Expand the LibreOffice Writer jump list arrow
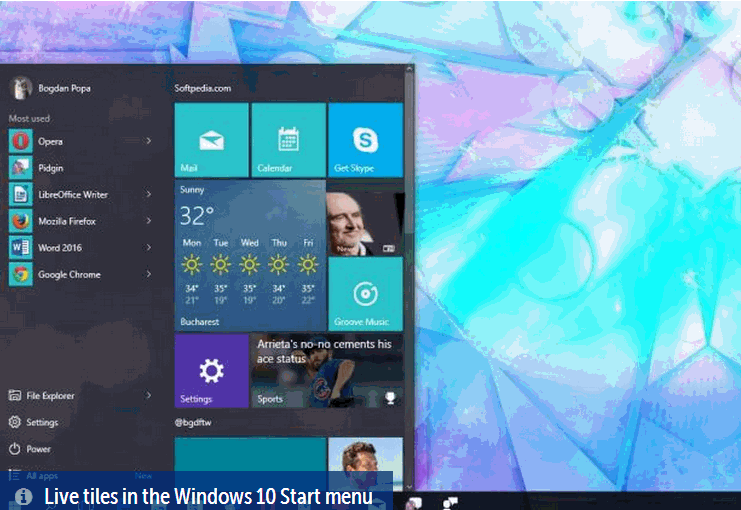This screenshot has height=510, width=741. point(148,194)
